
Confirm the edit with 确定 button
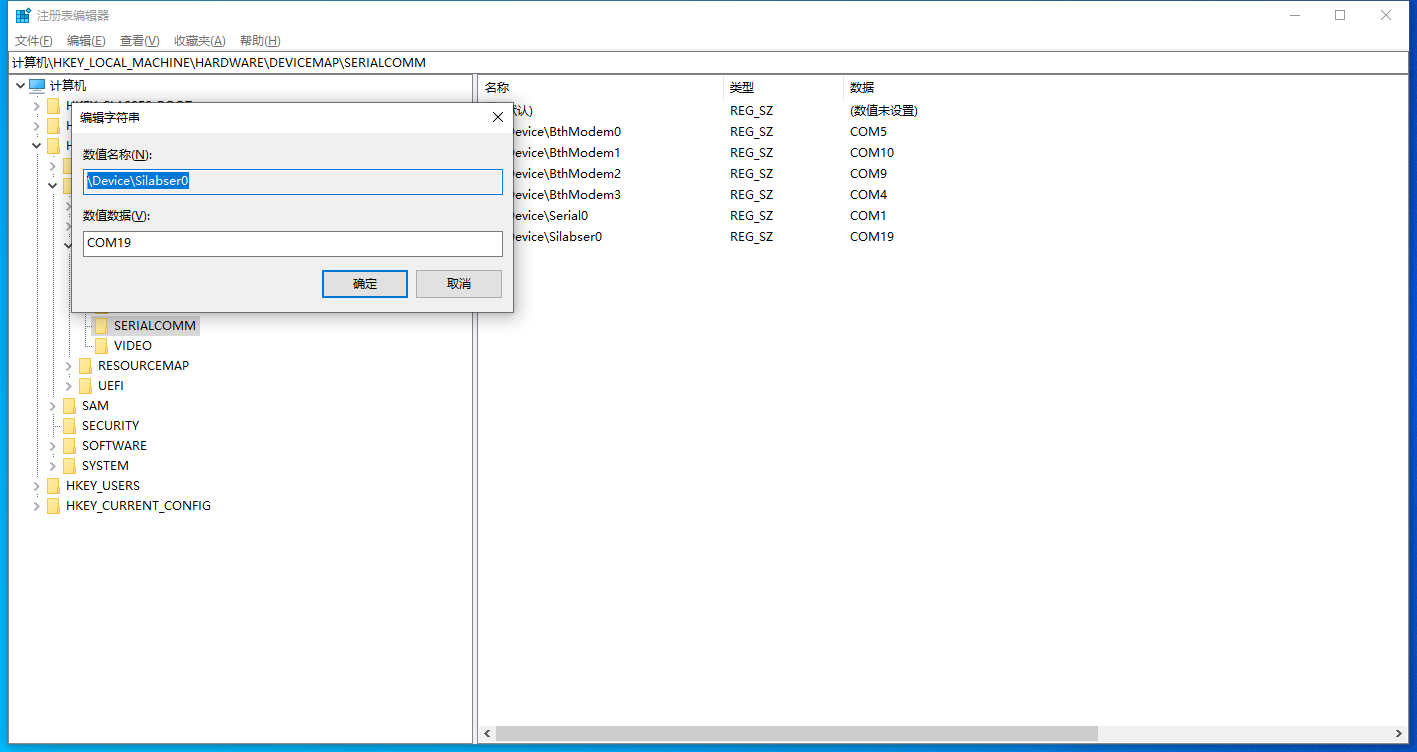pyautogui.click(x=365, y=284)
